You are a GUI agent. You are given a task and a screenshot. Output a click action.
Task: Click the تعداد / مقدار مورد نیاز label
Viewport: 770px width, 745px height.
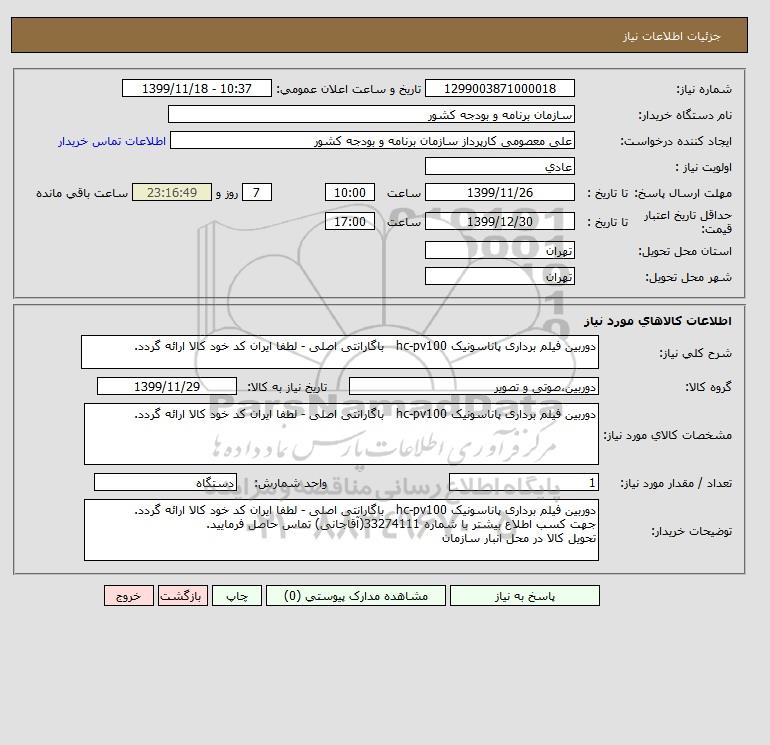676,483
